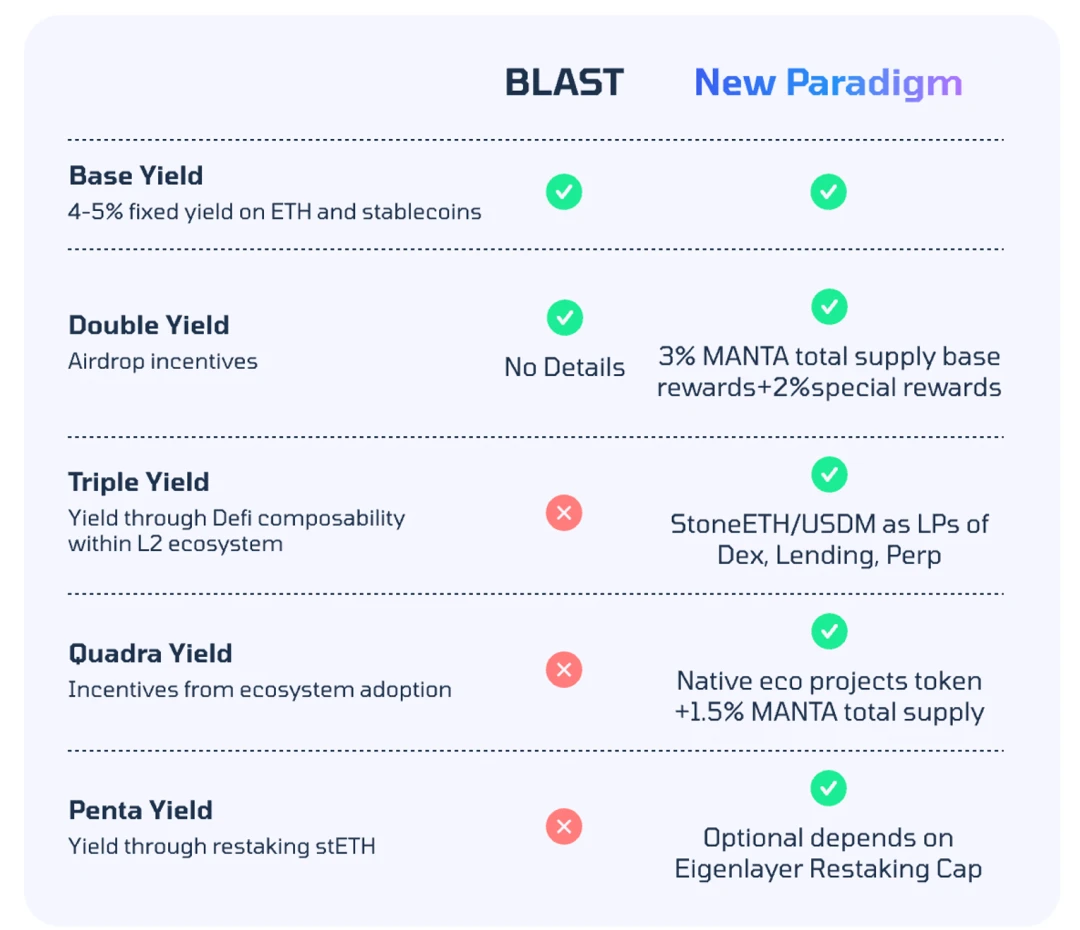The height and width of the screenshot is (930, 1080).
Task: Click the "No Details" text under BLAST
Action: [564, 367]
